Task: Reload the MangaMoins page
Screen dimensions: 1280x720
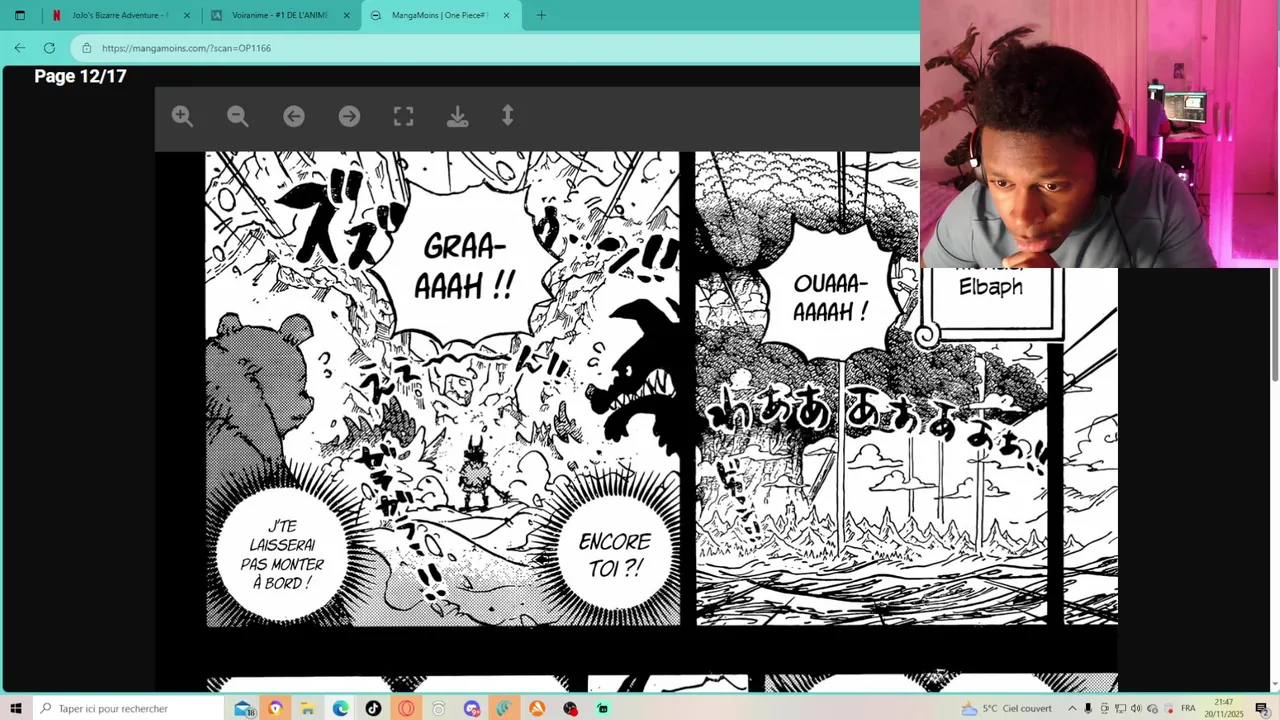Action: (49, 47)
